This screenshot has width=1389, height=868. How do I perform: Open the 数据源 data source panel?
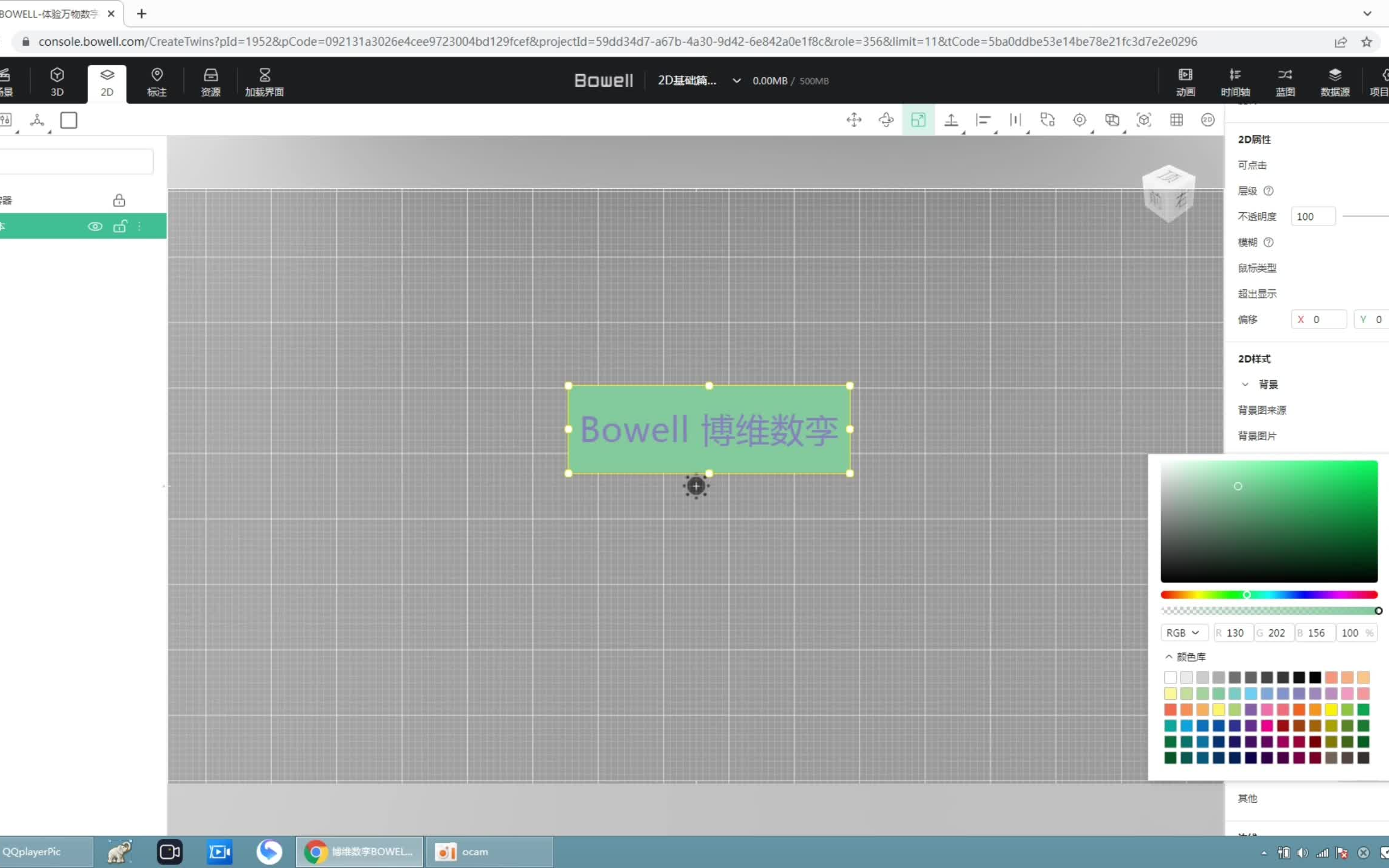coord(1335,82)
